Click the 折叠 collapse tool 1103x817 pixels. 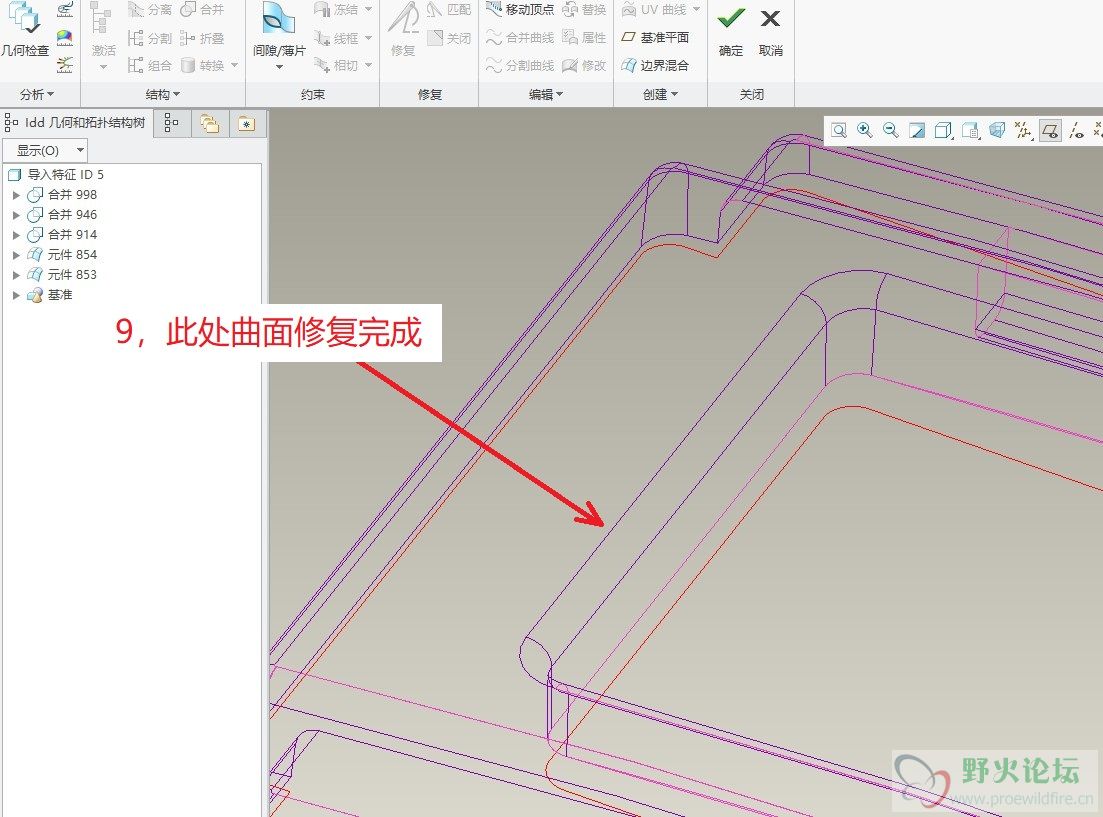point(203,38)
